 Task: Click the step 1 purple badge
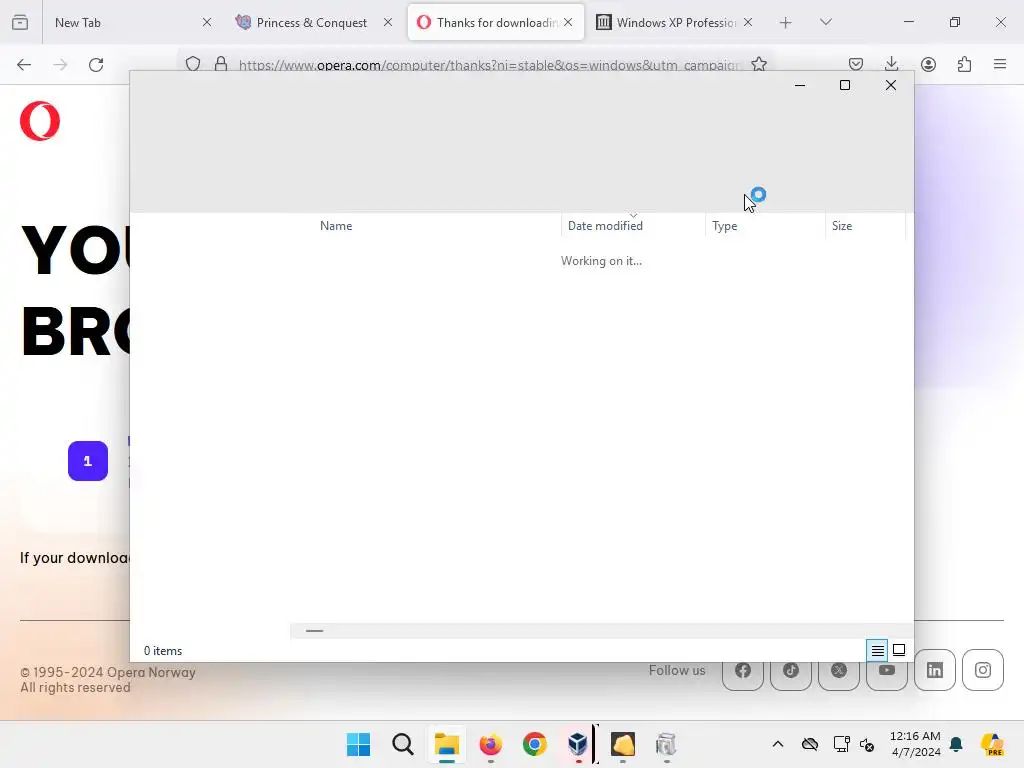(x=88, y=461)
